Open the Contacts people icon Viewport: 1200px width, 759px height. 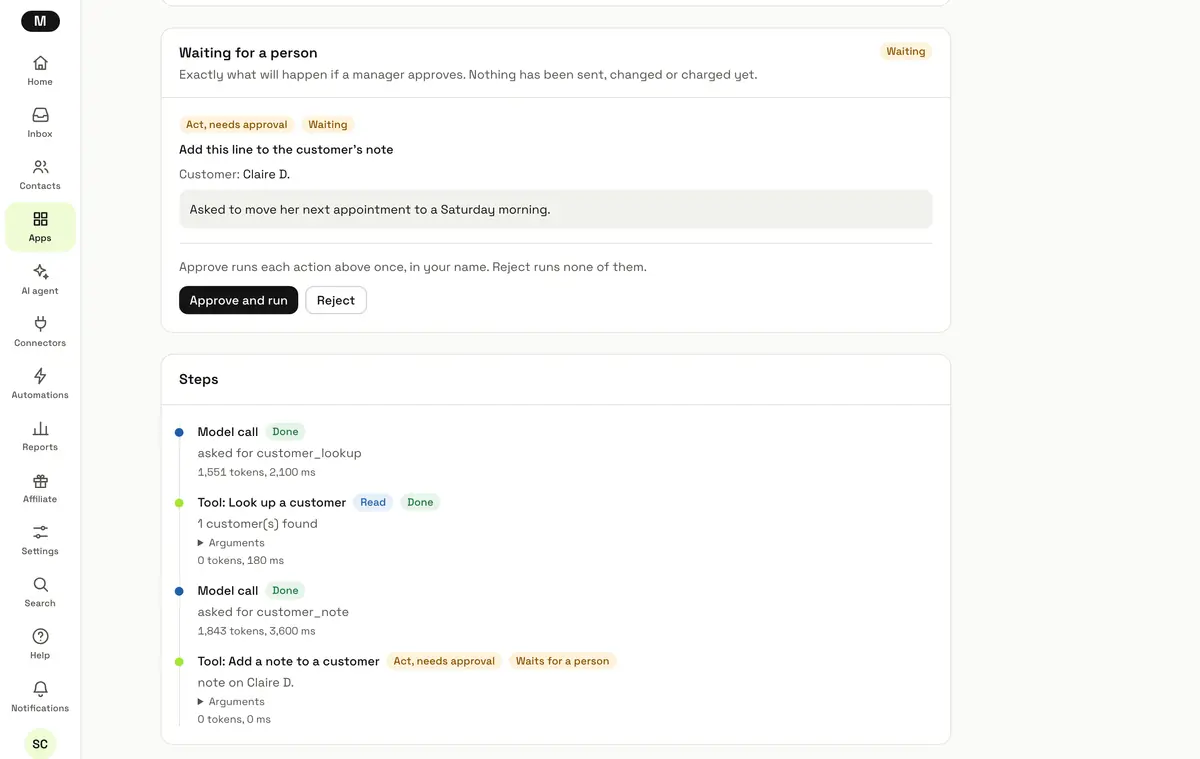tap(40, 167)
